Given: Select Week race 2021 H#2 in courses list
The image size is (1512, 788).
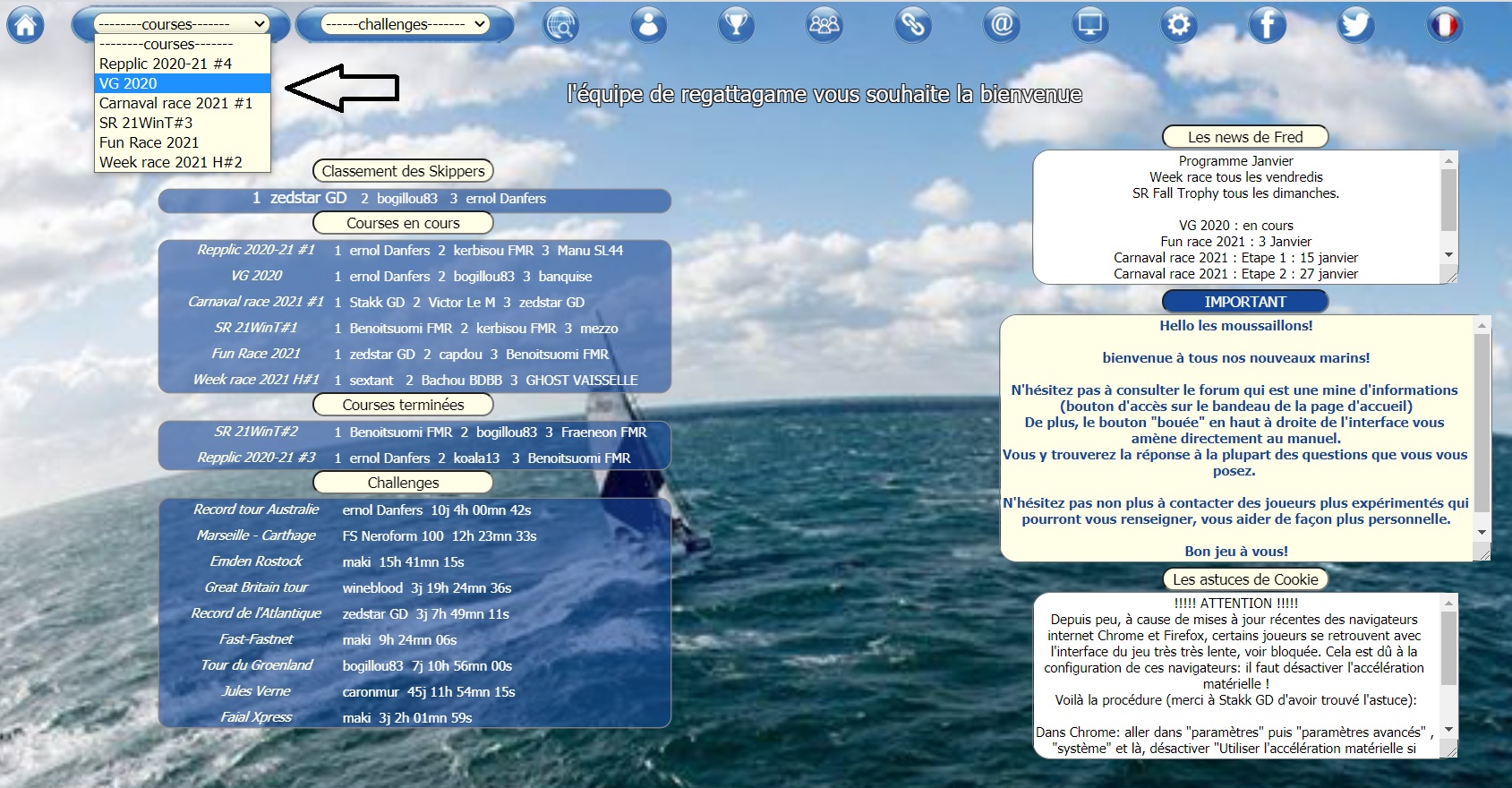Looking at the screenshot, I should (183, 162).
